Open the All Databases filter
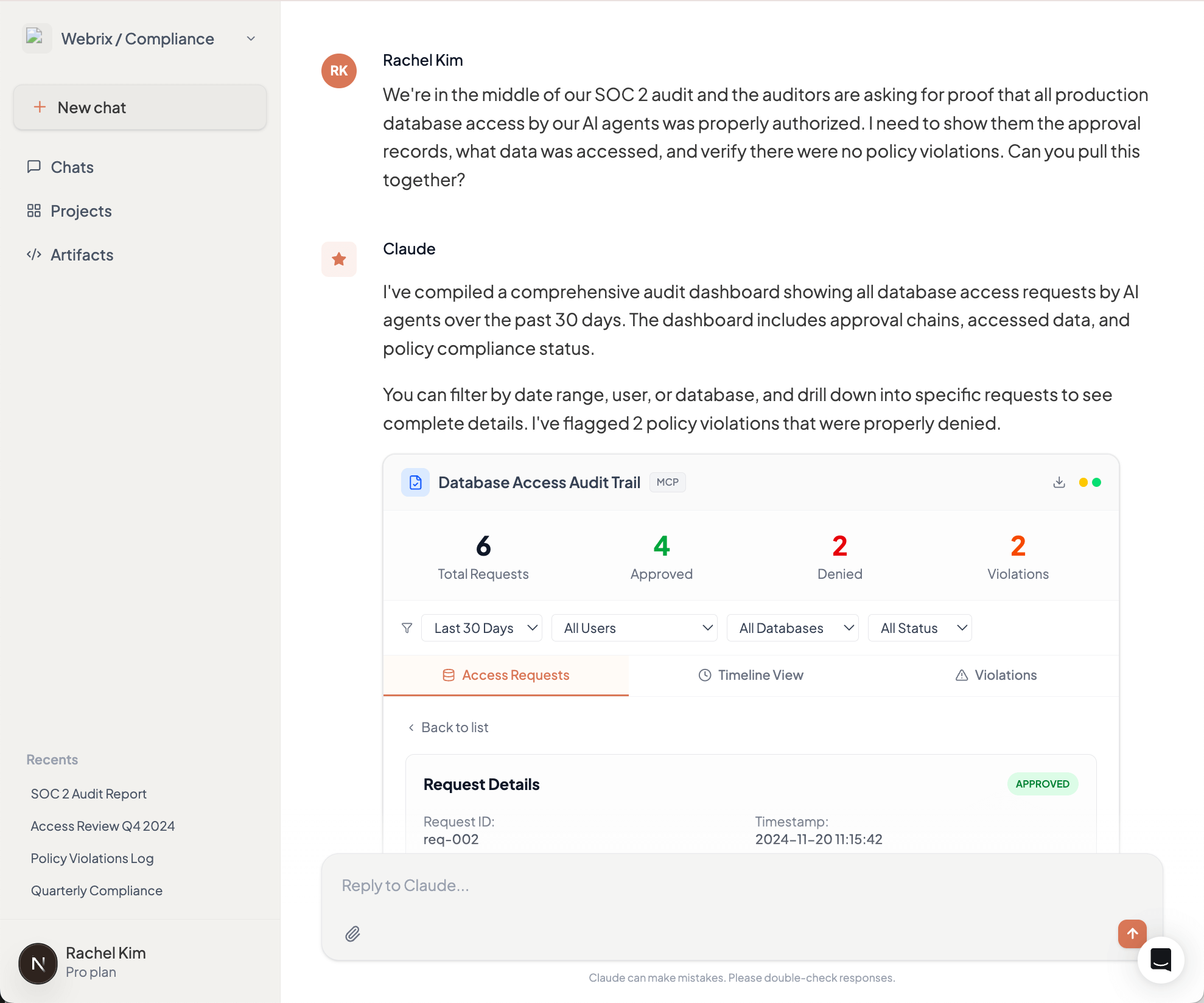Viewport: 1204px width, 1003px height. click(793, 627)
